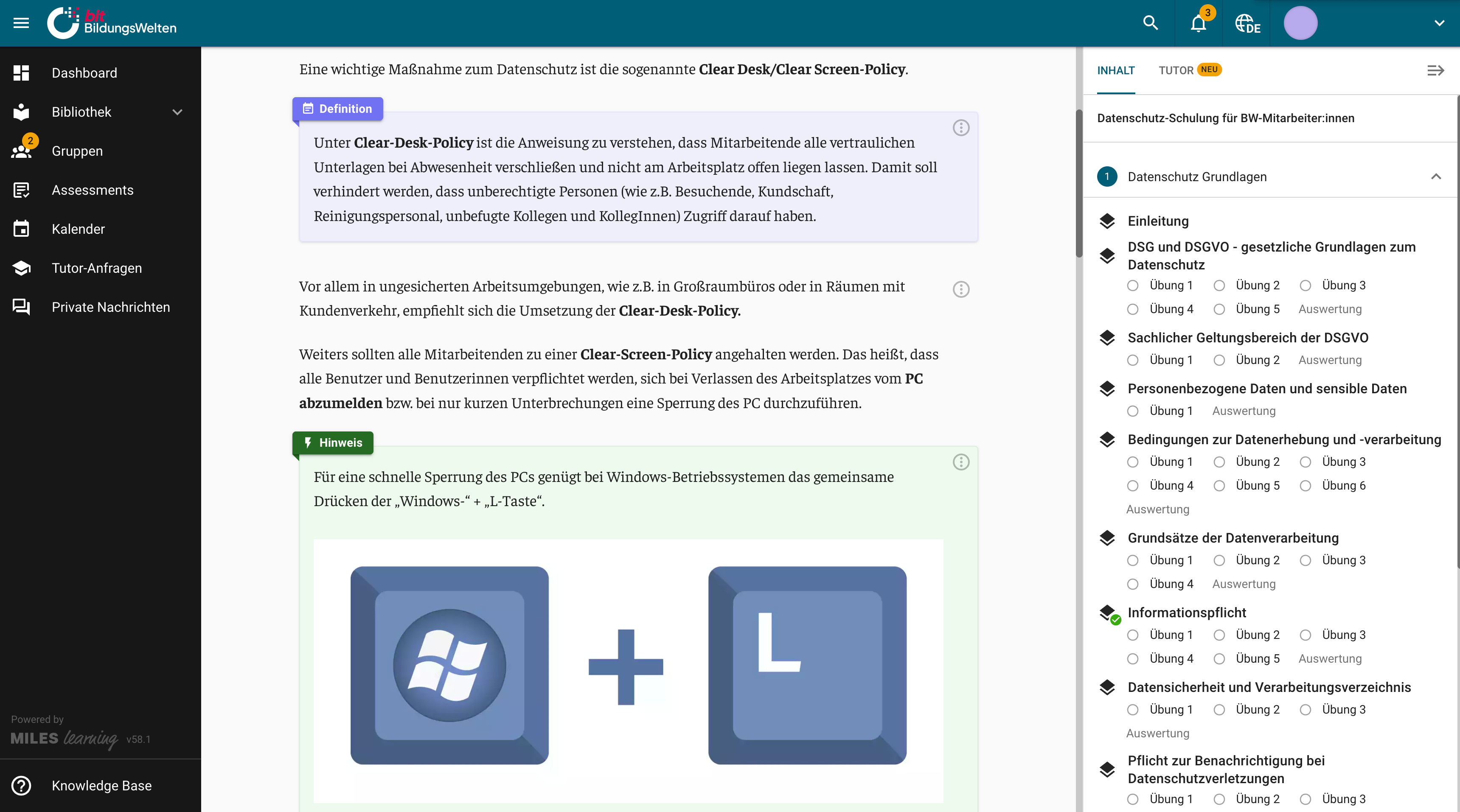Click the search magnifier icon
The height and width of the screenshot is (812, 1460).
point(1150,22)
